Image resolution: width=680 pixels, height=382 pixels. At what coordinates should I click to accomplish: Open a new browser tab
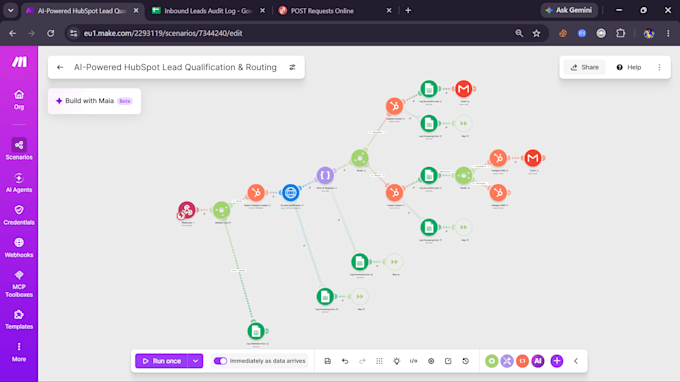(x=408, y=10)
